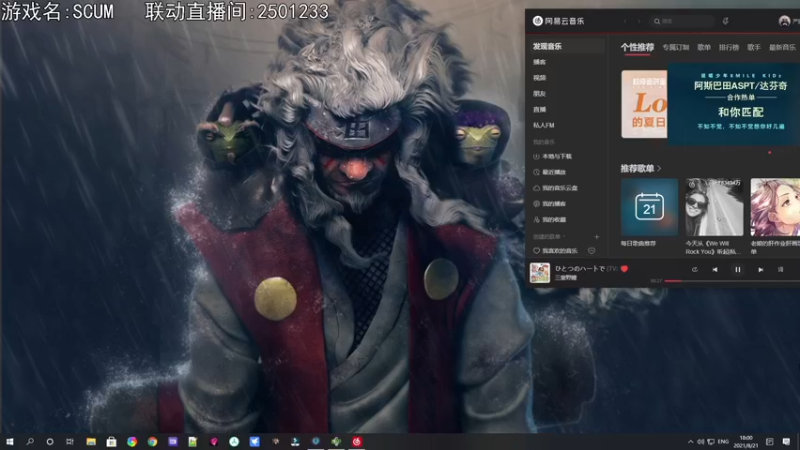
Task: Switch to 歌手 tab
Action: 754,47
